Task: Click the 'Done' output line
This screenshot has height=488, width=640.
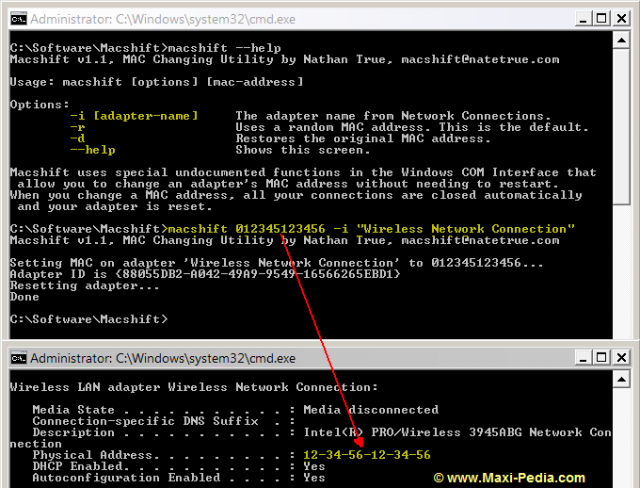Action: tap(24, 297)
